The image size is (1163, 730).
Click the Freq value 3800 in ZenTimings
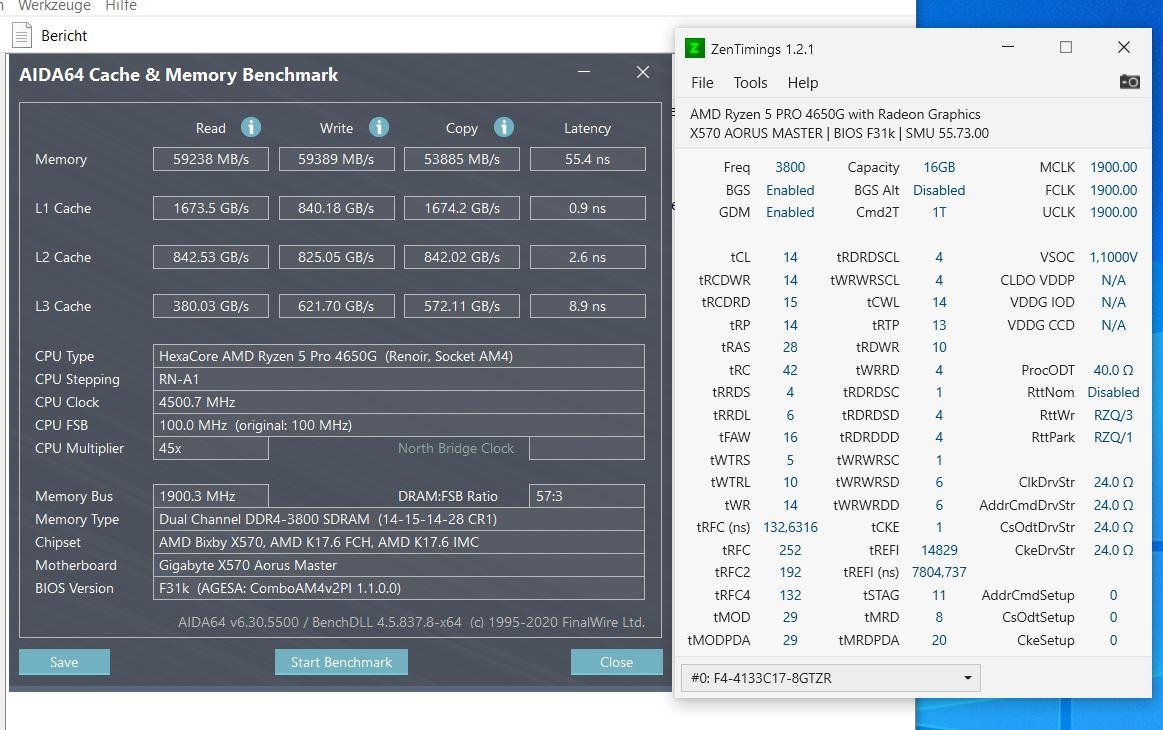[790, 168]
